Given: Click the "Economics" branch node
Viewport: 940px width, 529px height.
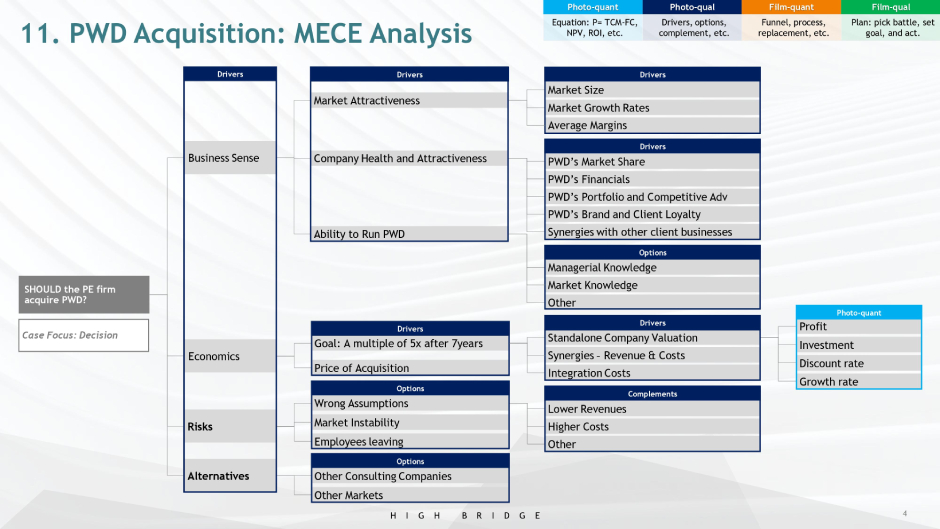Looking at the screenshot, I should point(230,356).
